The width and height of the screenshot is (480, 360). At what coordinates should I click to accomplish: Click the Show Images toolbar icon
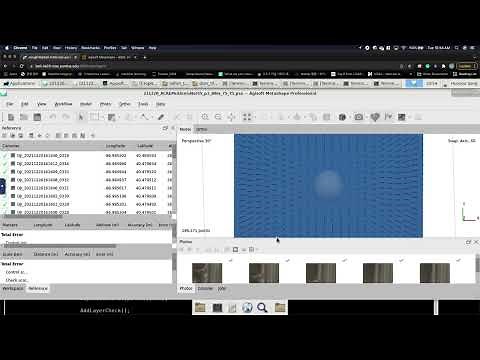point(402,117)
